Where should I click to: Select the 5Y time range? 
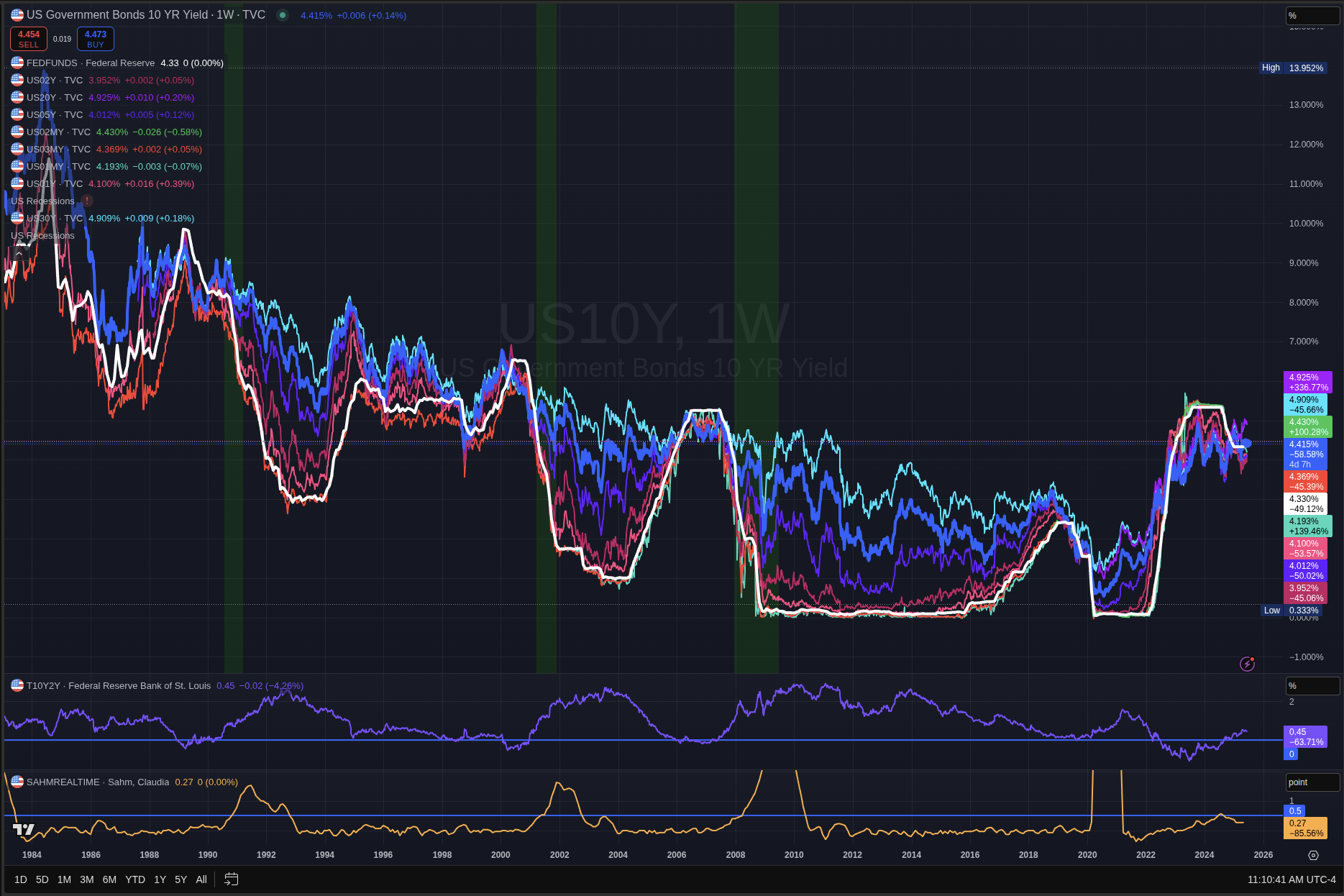pos(180,879)
